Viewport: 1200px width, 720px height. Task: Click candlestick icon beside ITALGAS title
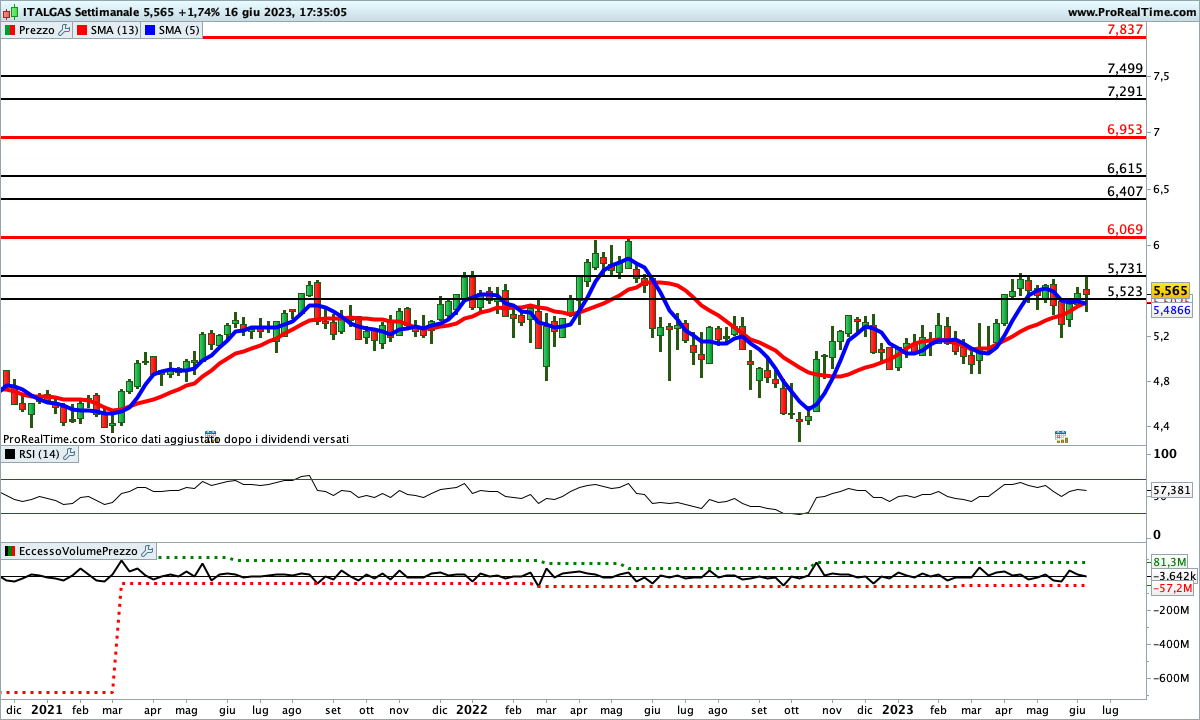(x=9, y=12)
